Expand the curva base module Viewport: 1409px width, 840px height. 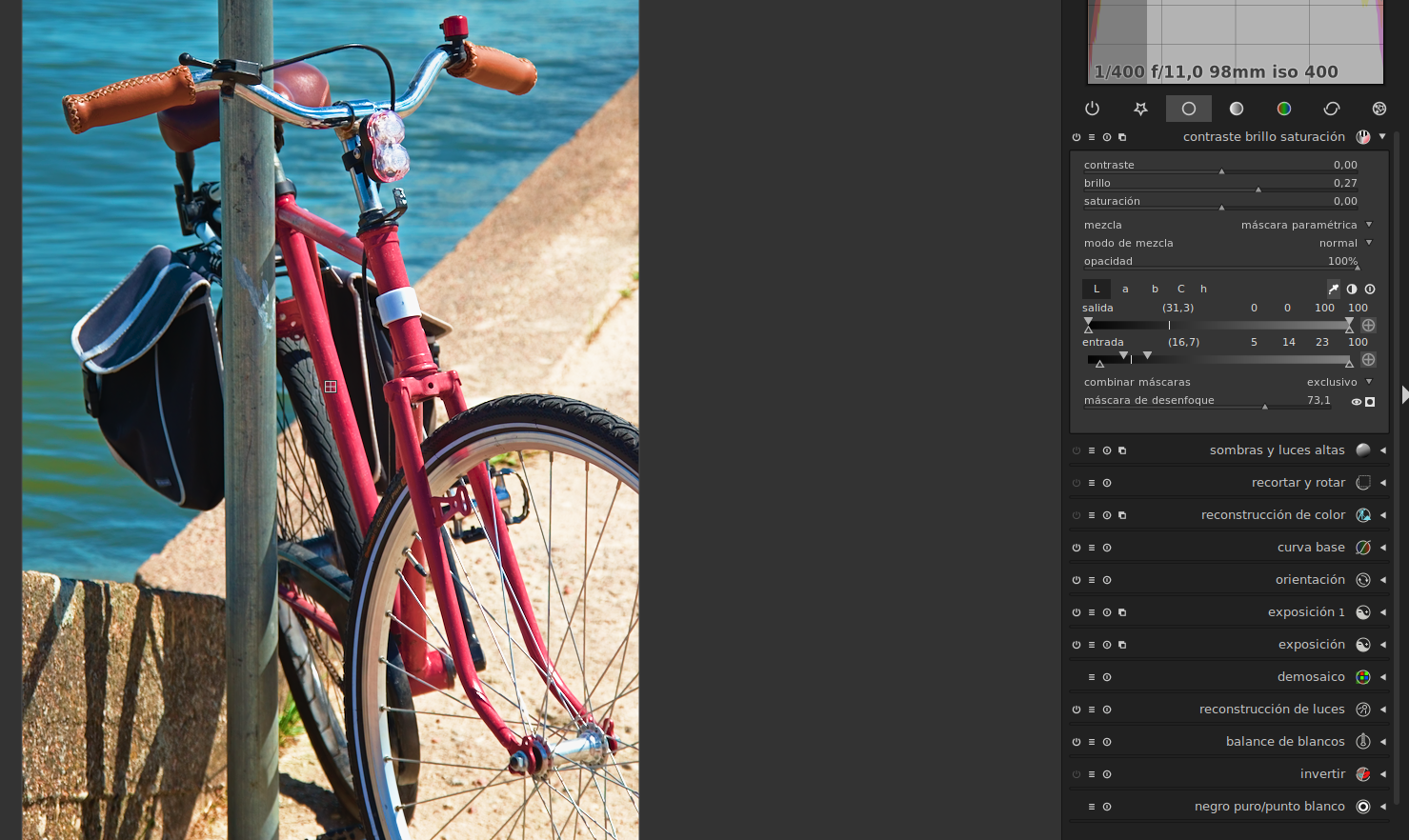point(1382,548)
